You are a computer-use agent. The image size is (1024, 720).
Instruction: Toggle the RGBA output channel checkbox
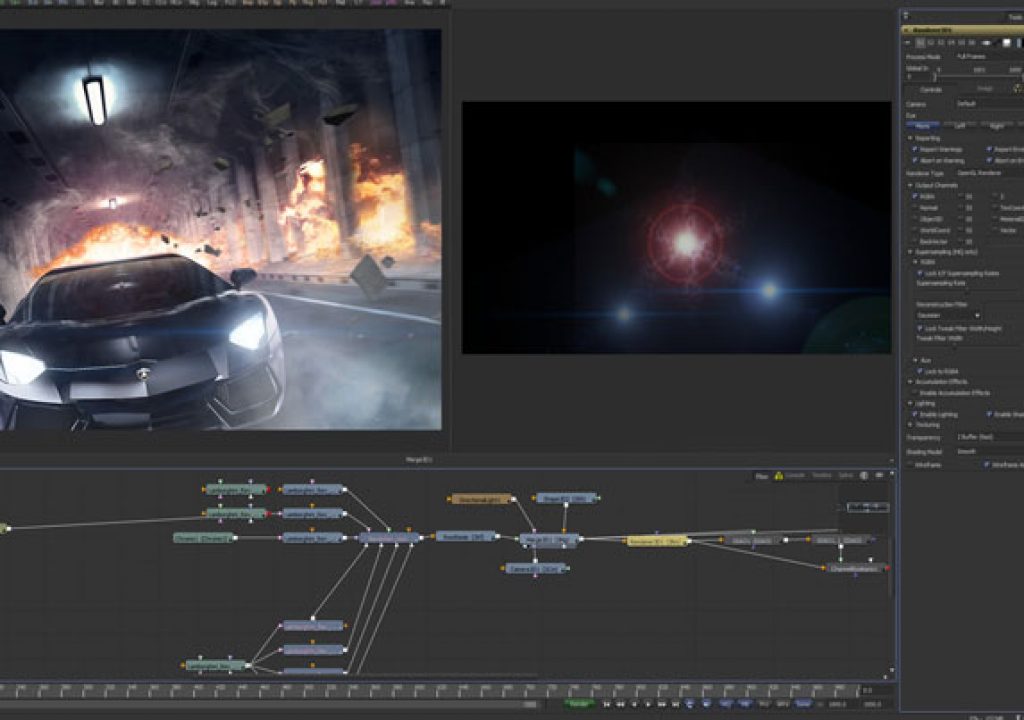pyautogui.click(x=915, y=196)
